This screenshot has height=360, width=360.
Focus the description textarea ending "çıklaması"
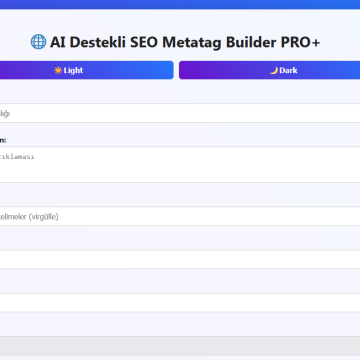180,165
